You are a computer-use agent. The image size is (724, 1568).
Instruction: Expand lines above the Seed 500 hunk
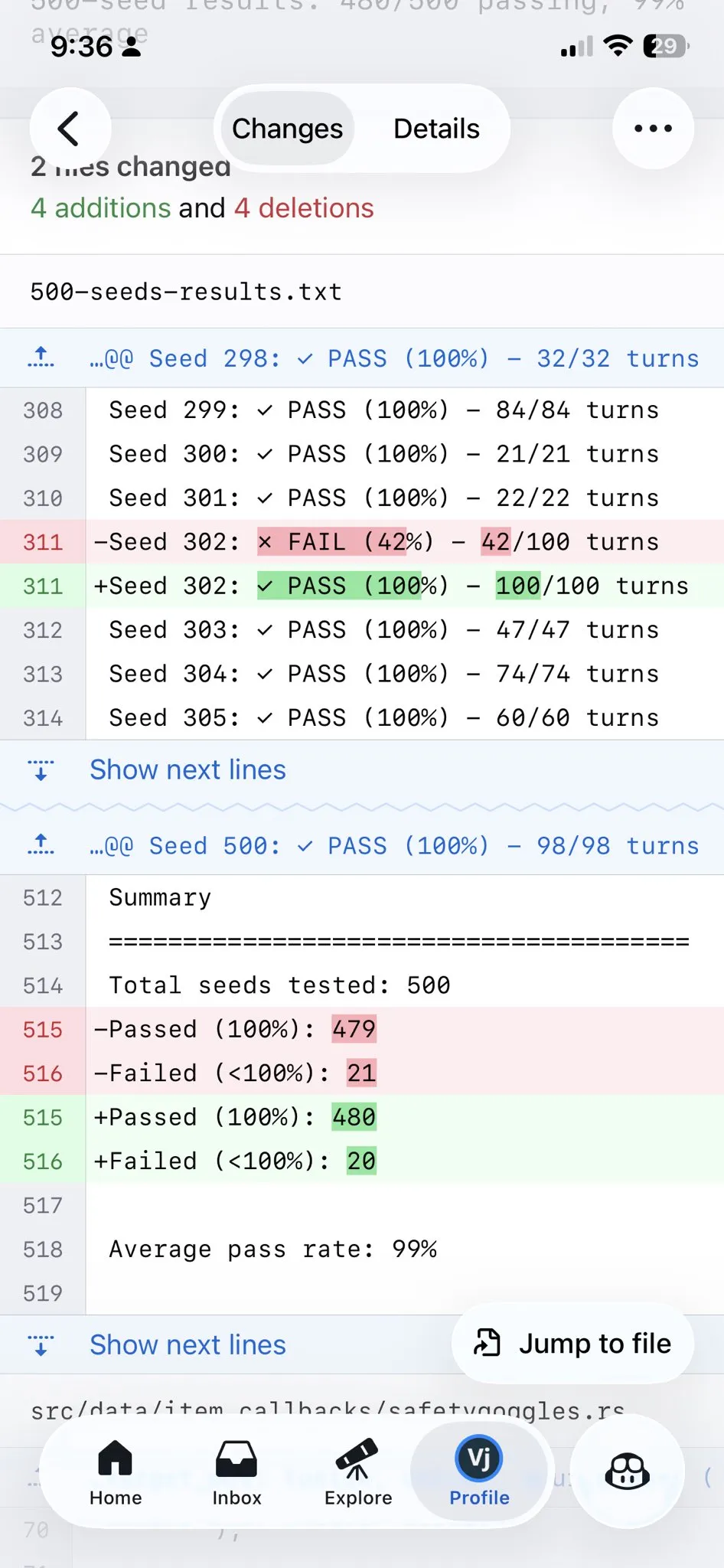(x=41, y=845)
